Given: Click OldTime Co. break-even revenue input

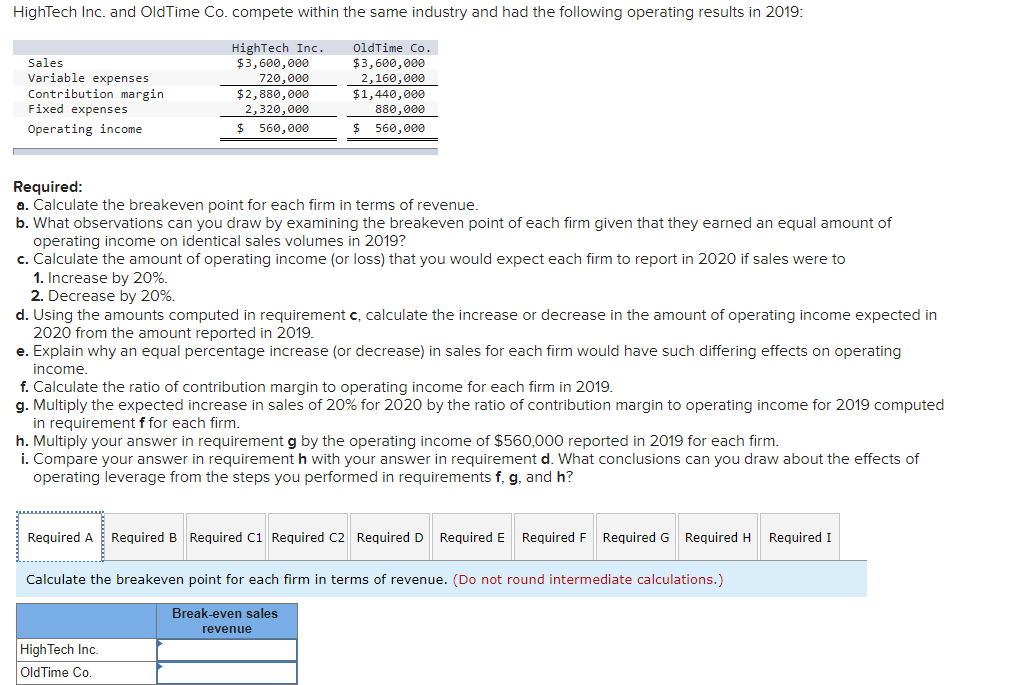Looking at the screenshot, I should coord(227,672).
